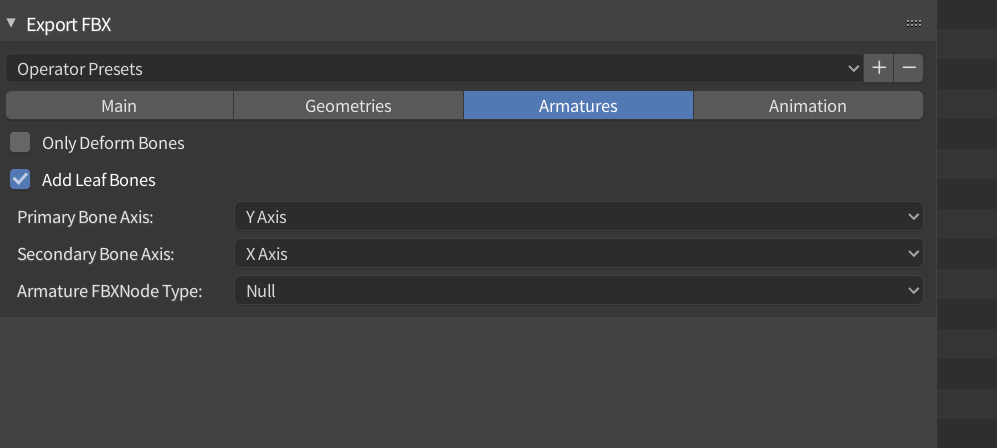This screenshot has height=448, width=997.
Task: Open Primary Bone Axis dropdown
Action: pyautogui.click(x=578, y=216)
